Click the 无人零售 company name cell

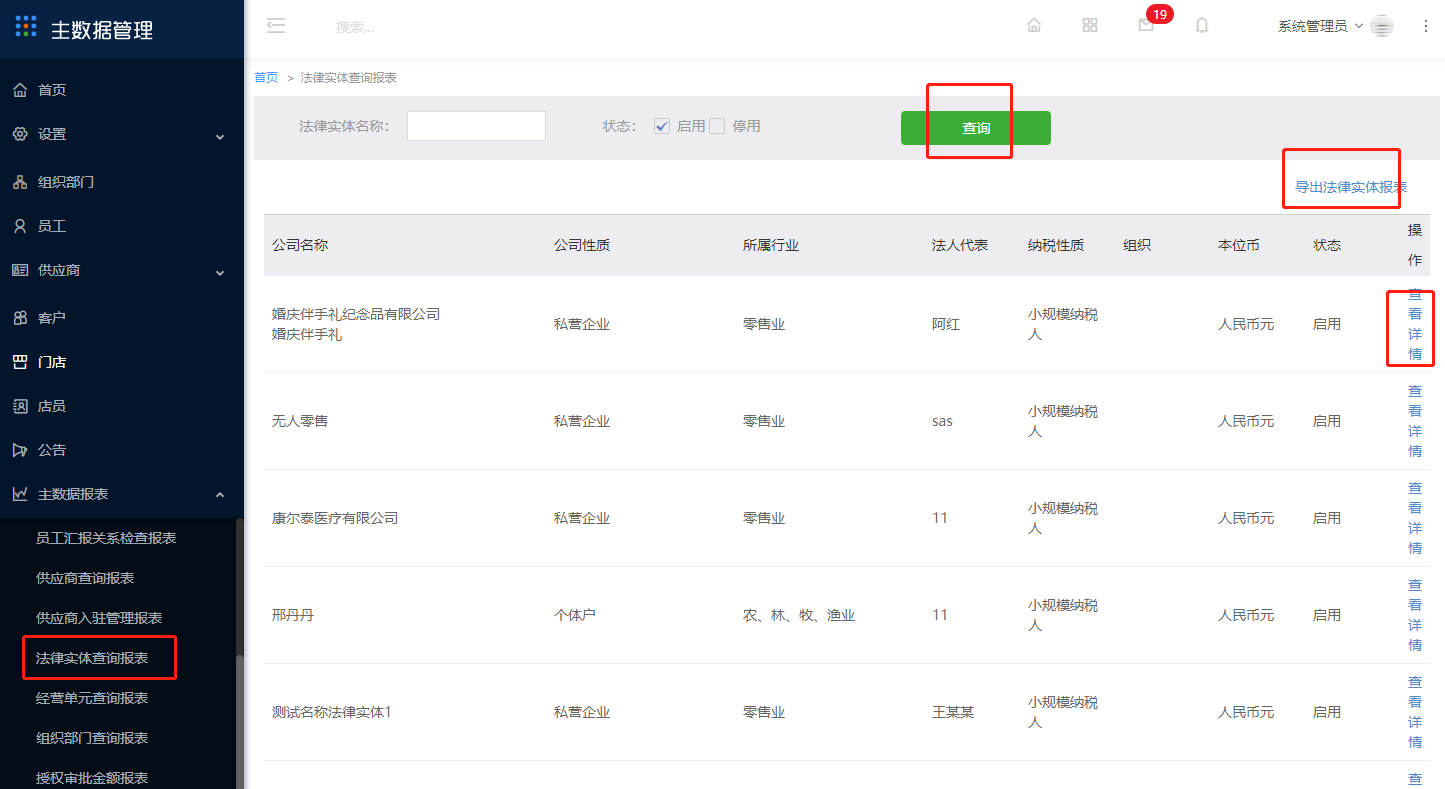300,421
